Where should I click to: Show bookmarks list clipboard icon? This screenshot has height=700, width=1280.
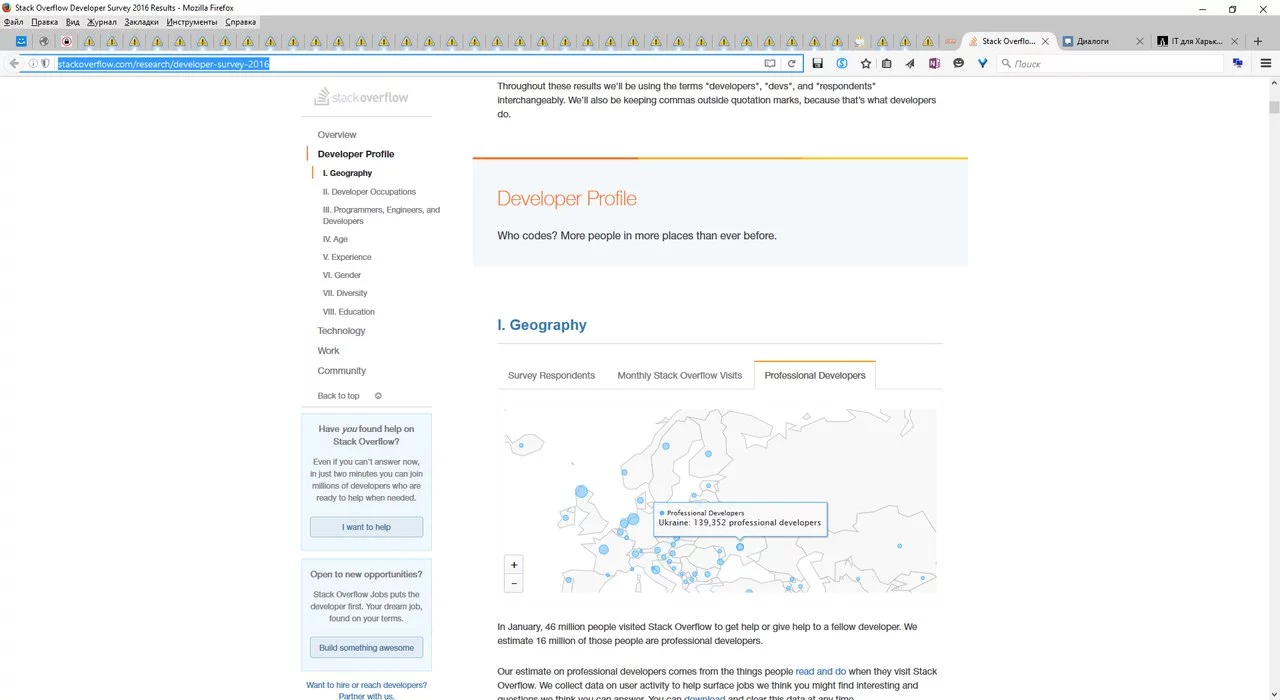pyautogui.click(x=886, y=63)
